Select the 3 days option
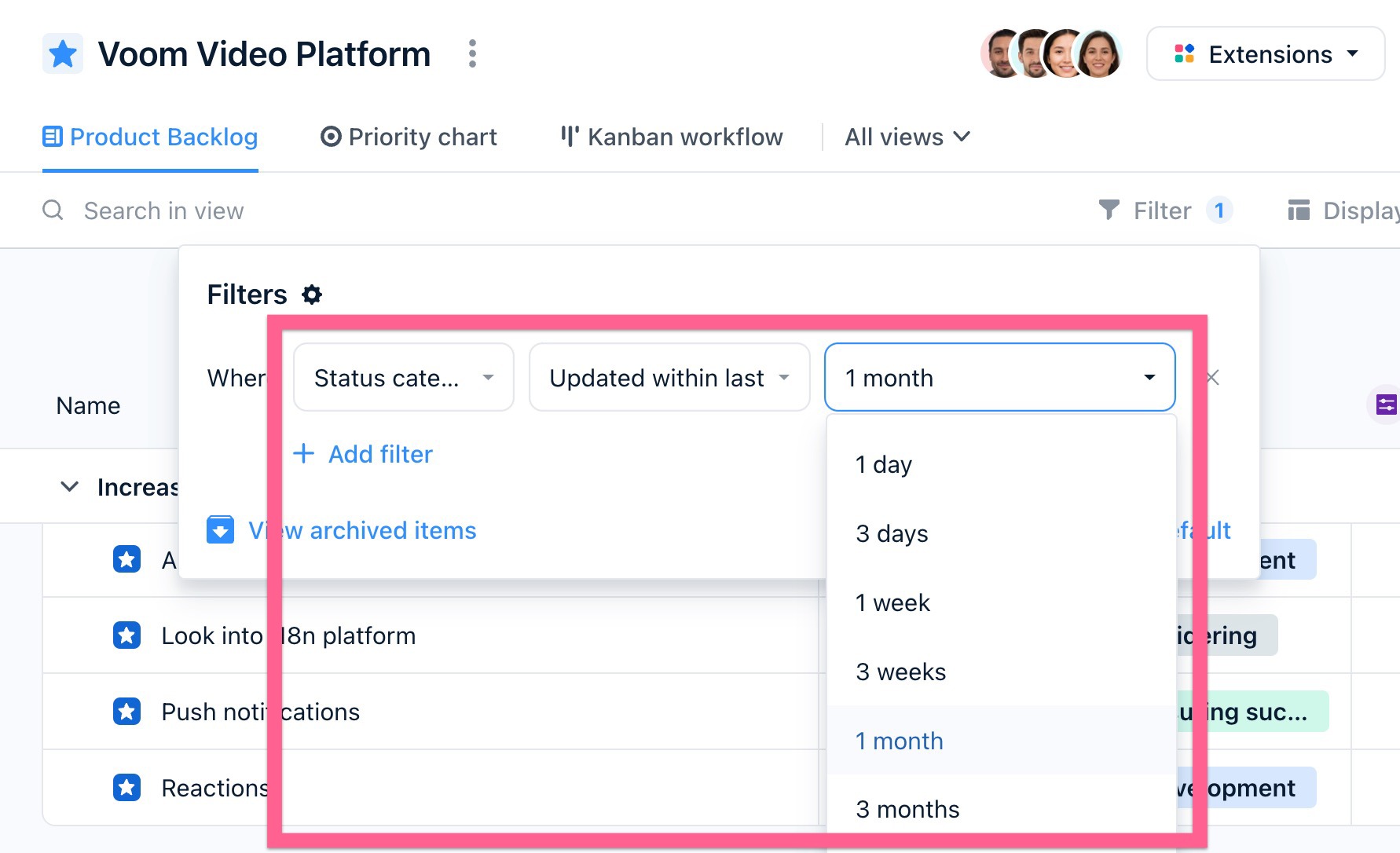The height and width of the screenshot is (853, 1400). coord(1002,533)
